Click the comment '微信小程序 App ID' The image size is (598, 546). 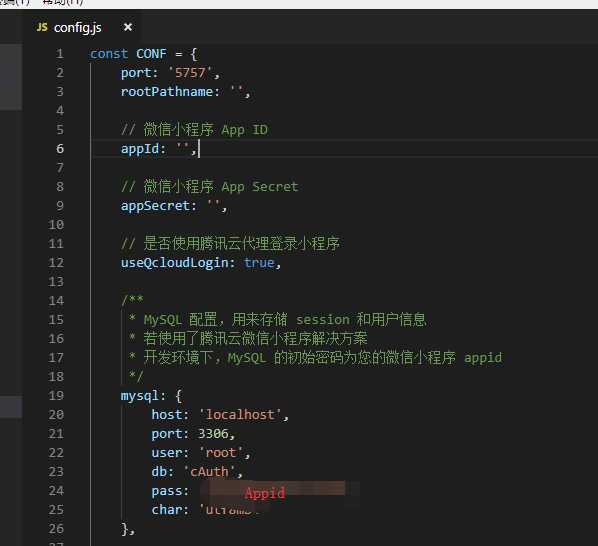(x=206, y=130)
